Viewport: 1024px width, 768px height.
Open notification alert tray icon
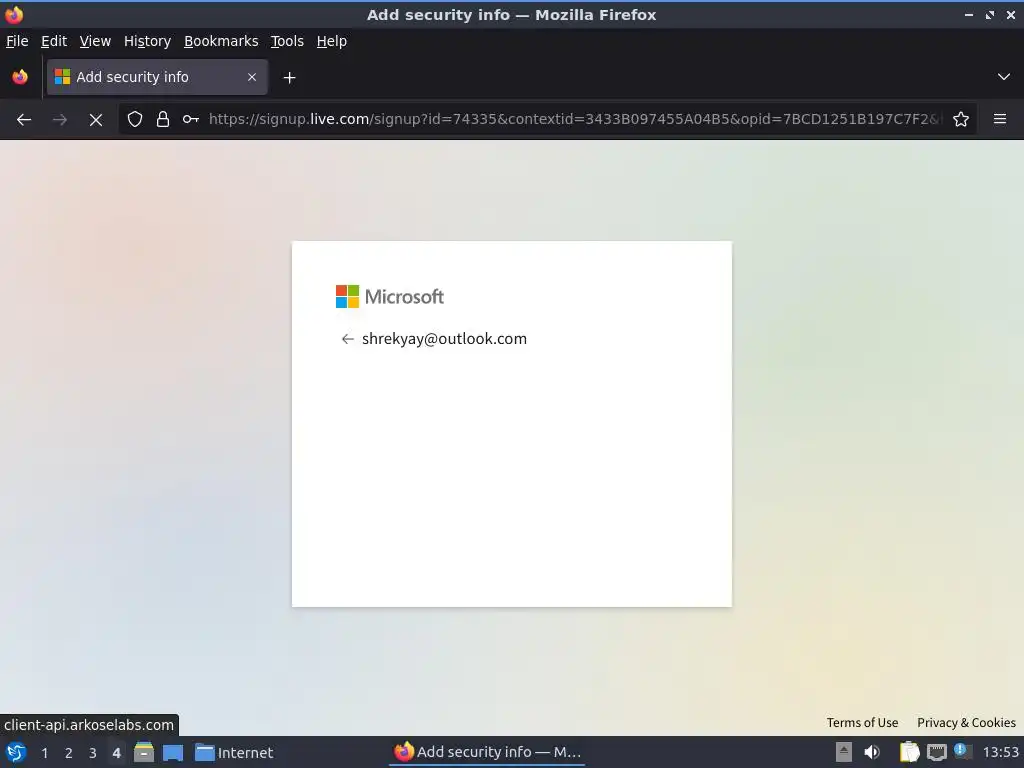click(x=962, y=751)
